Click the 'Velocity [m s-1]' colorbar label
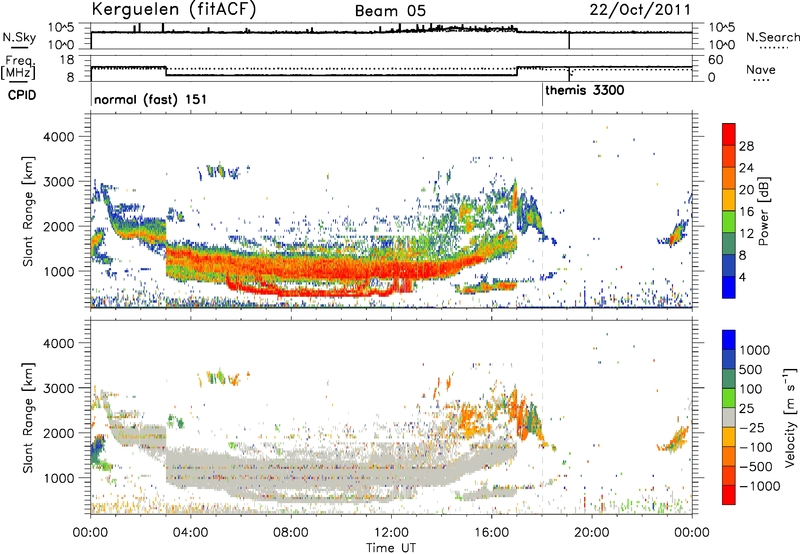The height and width of the screenshot is (554, 800). [x=789, y=418]
